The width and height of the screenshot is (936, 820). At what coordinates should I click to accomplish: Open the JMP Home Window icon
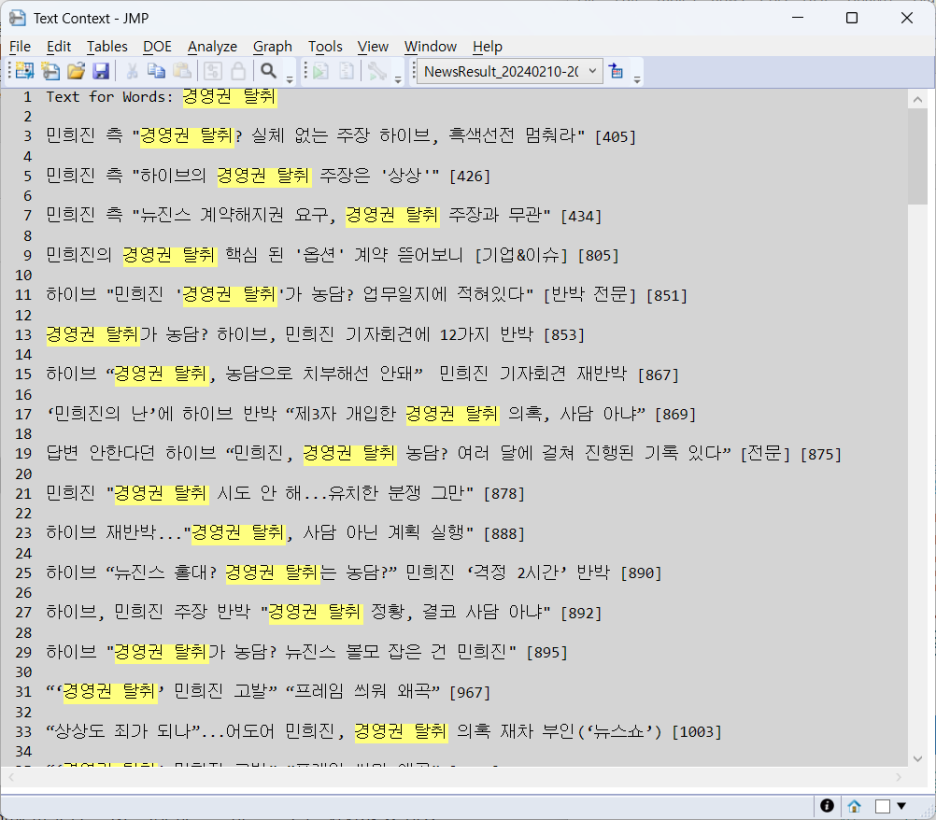[x=854, y=806]
